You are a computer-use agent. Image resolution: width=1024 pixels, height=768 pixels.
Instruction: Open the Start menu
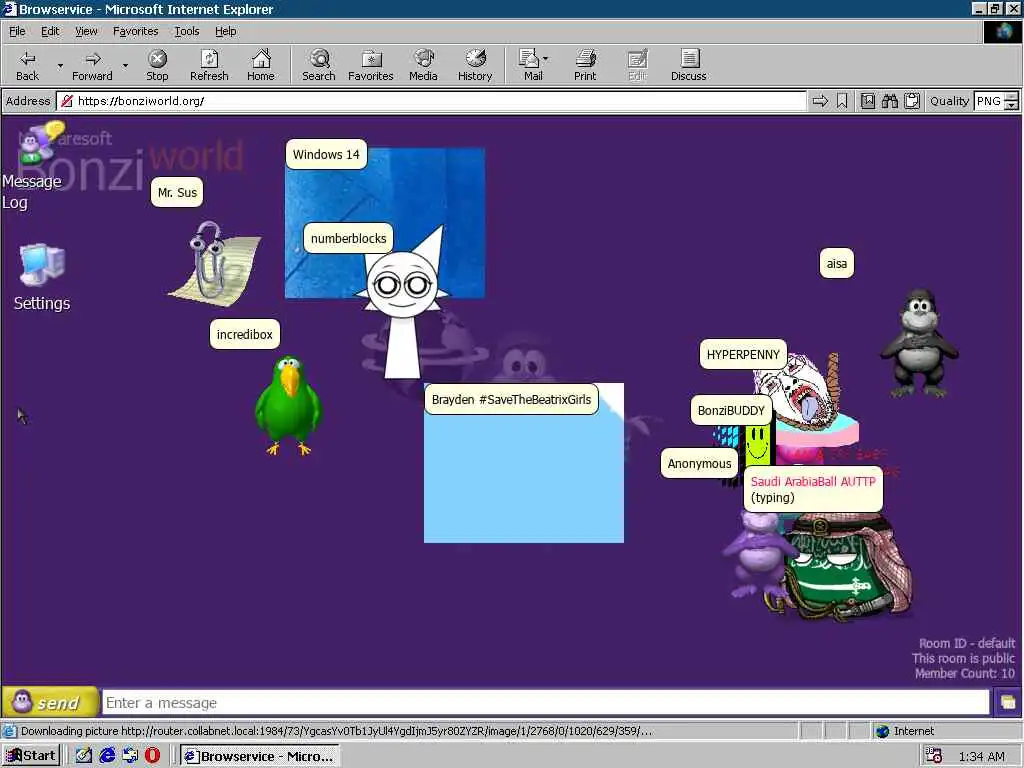tap(31, 756)
